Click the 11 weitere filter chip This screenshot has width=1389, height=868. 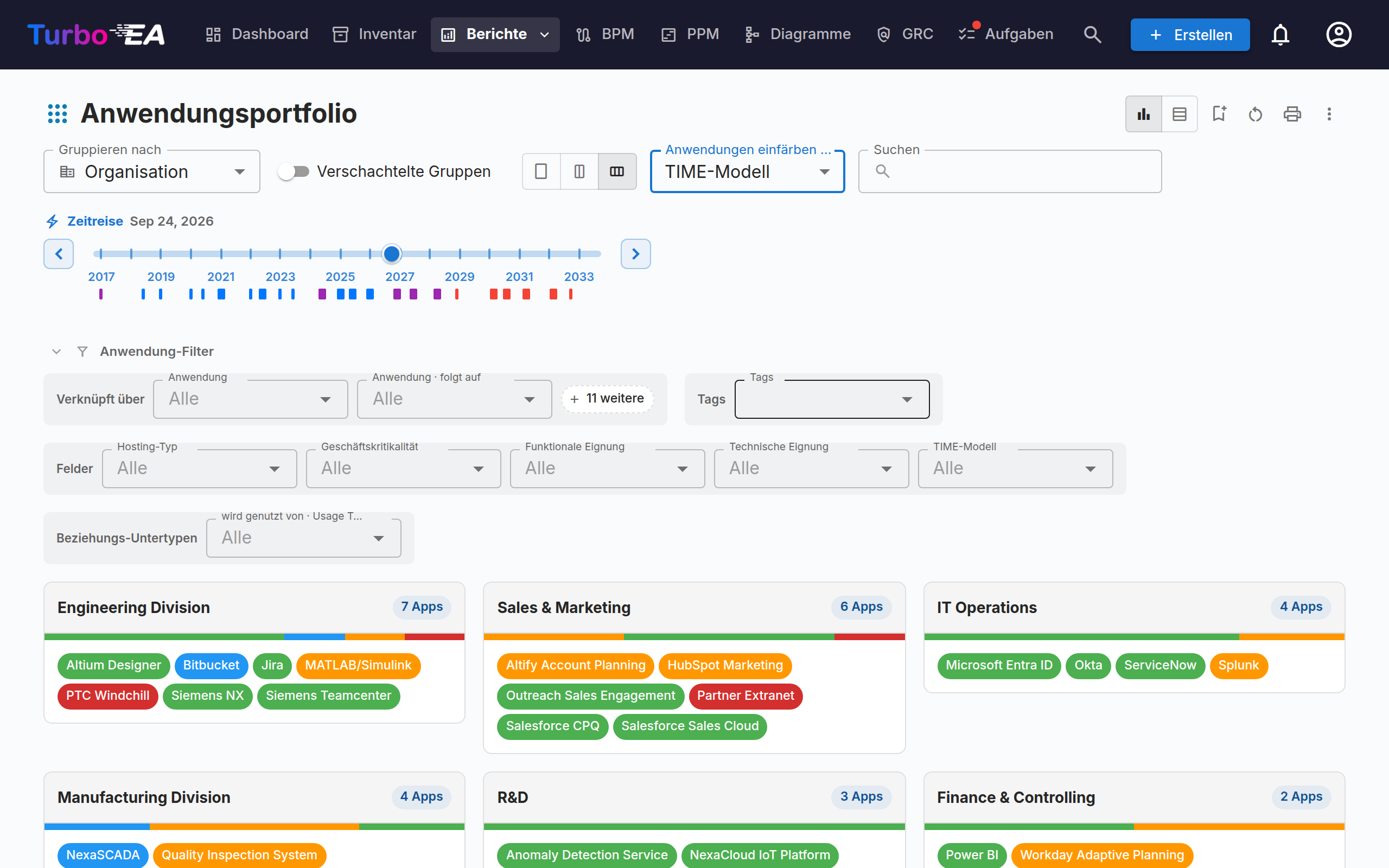click(607, 398)
